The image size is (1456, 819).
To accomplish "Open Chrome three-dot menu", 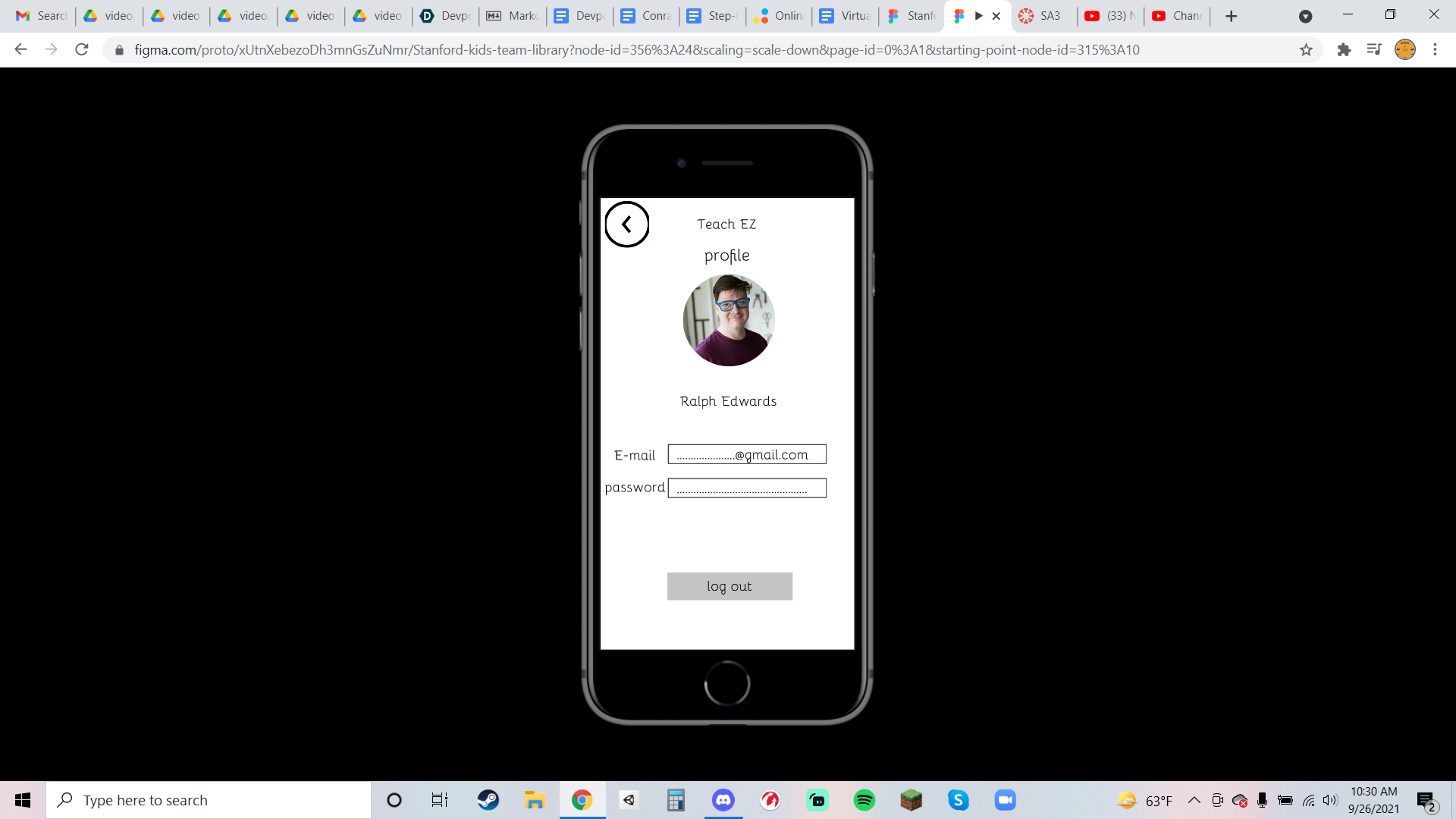I will pos(1435,50).
